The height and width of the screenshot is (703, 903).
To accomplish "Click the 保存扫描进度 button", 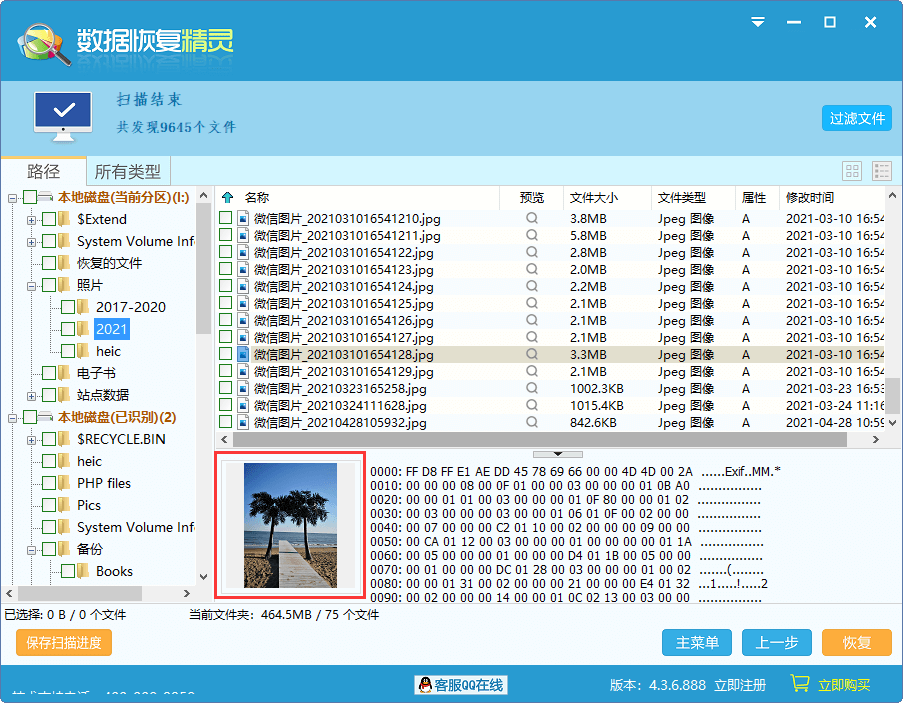I will pyautogui.click(x=64, y=642).
